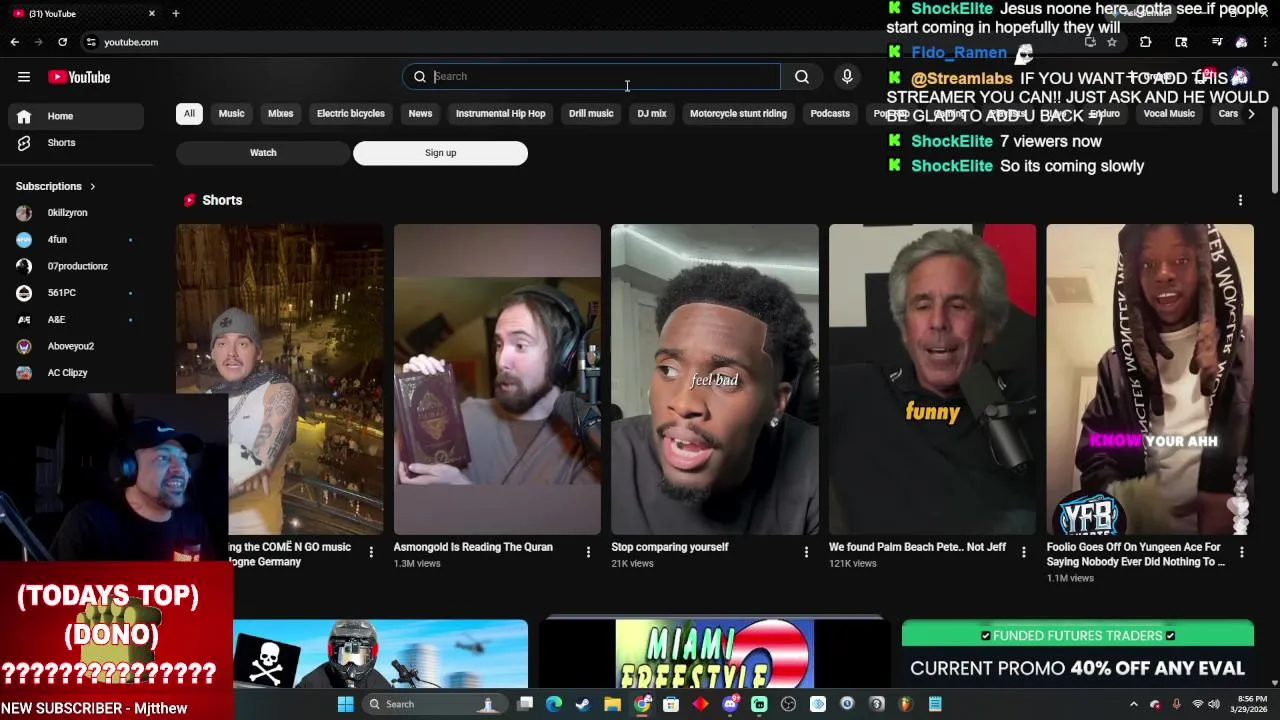Open the 07productionz subscription channel
This screenshot has width=1280, height=720.
[x=76, y=266]
